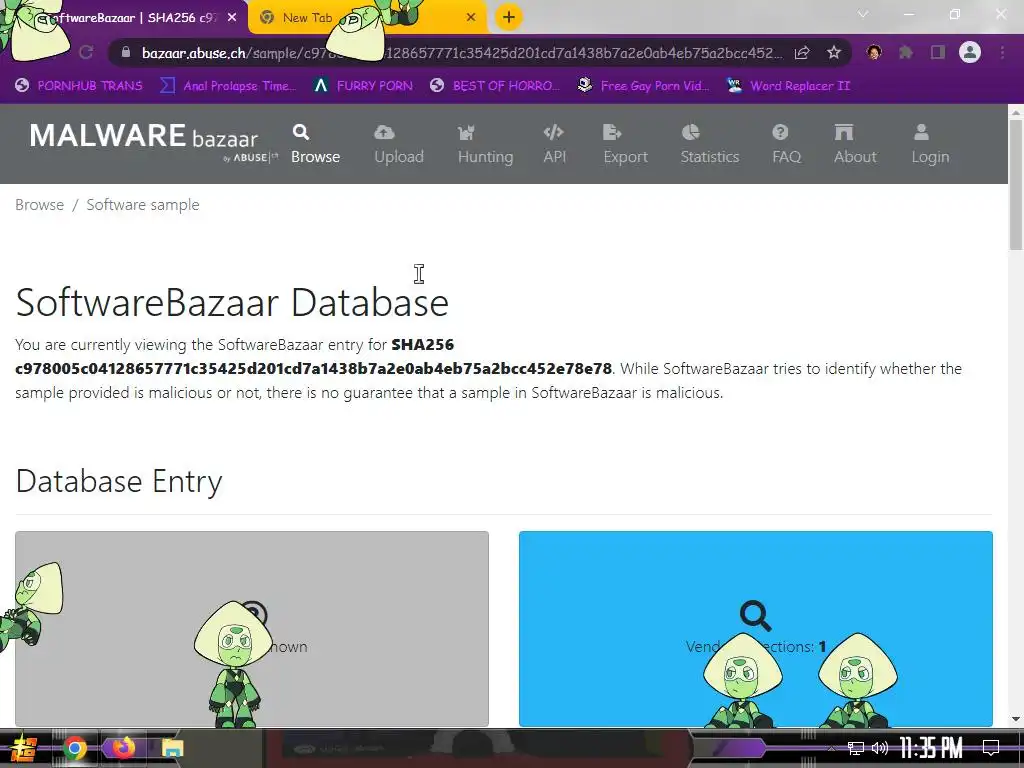Click the MALWARE bazaar logo
1024x768 pixels.
pyautogui.click(x=153, y=141)
